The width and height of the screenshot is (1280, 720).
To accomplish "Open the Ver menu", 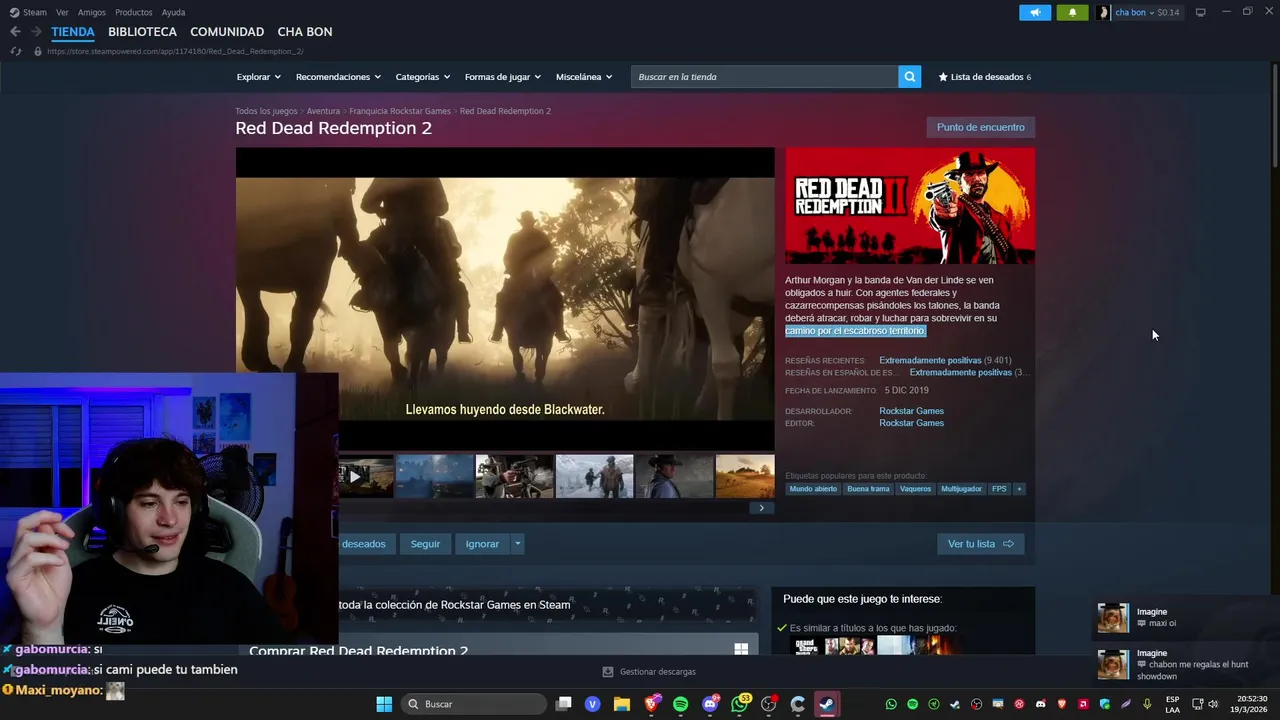I will [62, 12].
